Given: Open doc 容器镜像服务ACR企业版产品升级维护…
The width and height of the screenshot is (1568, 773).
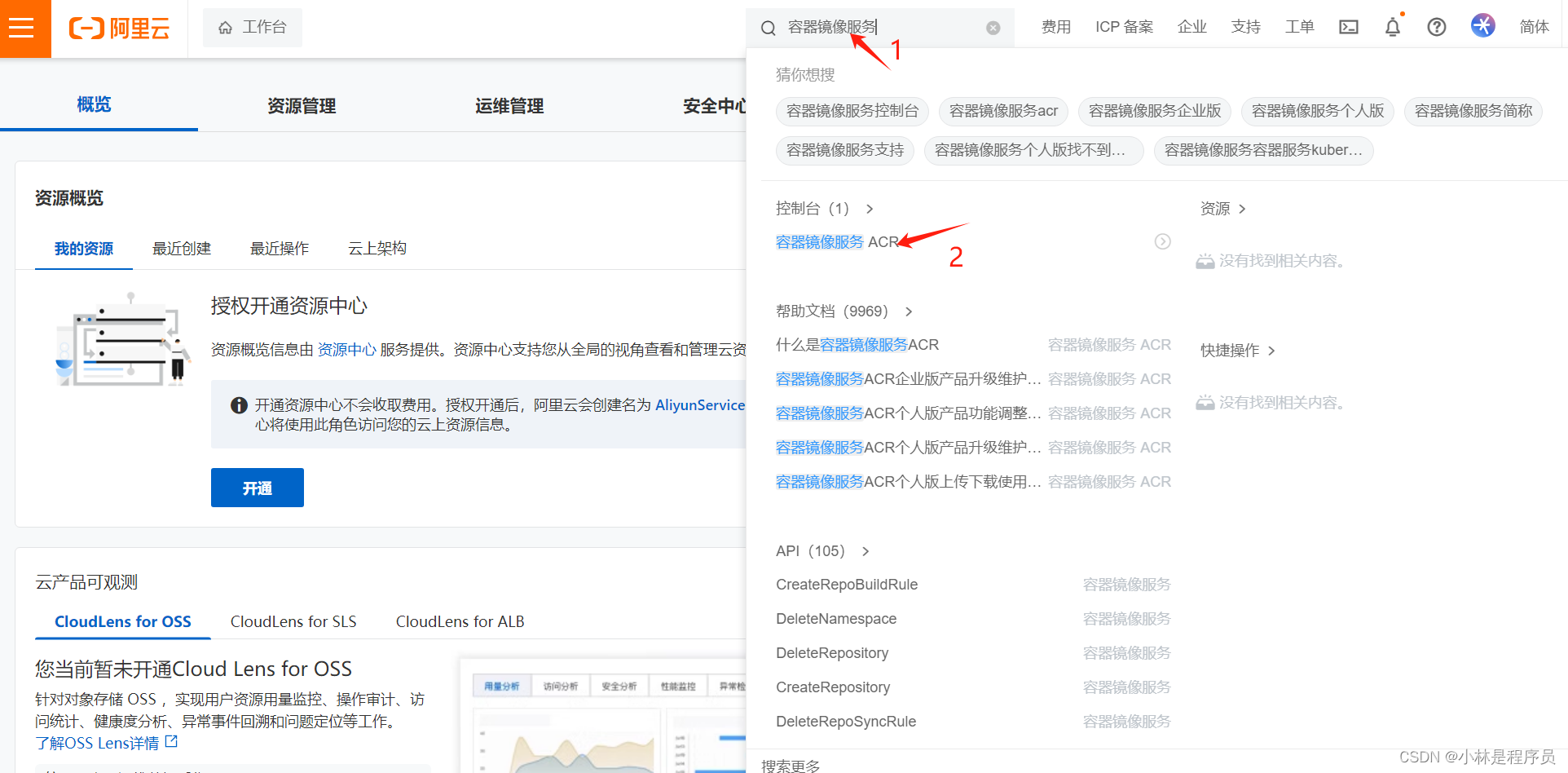Looking at the screenshot, I should pyautogui.click(x=908, y=379).
